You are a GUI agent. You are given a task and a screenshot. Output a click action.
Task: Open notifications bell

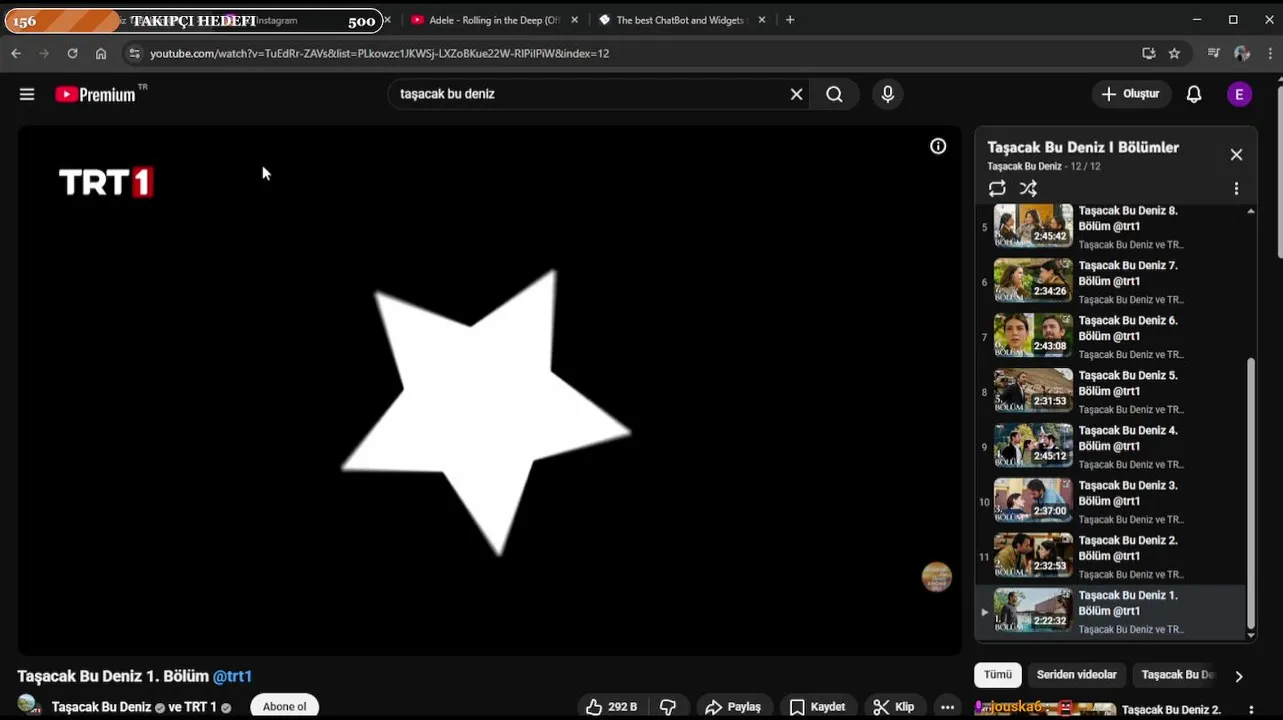click(1194, 94)
